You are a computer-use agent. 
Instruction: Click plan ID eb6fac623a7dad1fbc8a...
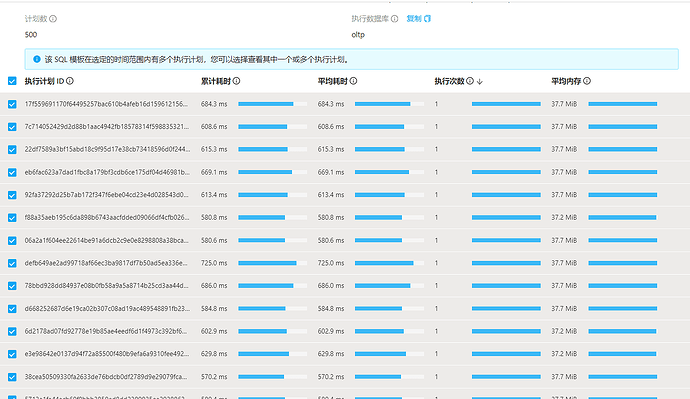tap(107, 172)
